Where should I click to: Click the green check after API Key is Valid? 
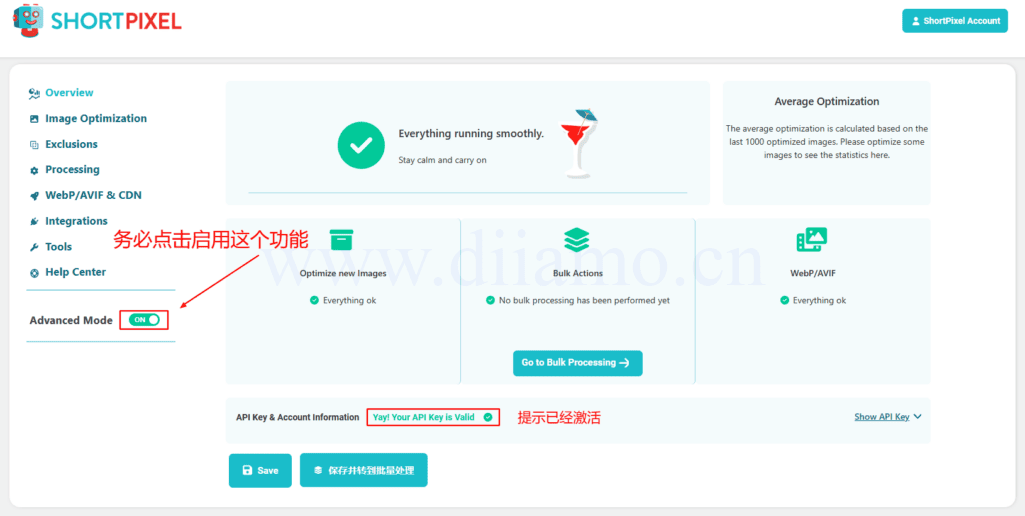coord(488,417)
